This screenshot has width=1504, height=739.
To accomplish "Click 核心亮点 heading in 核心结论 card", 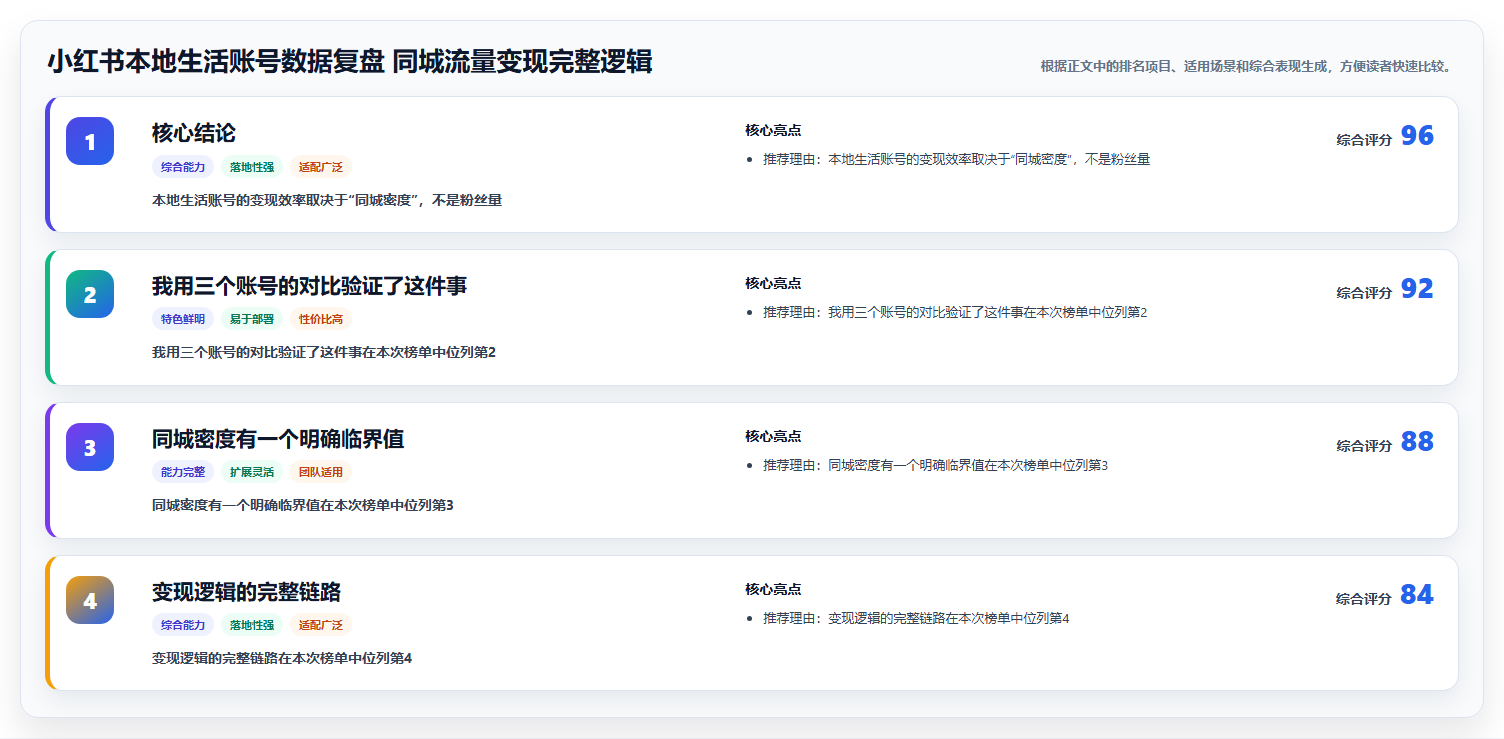I will [773, 130].
